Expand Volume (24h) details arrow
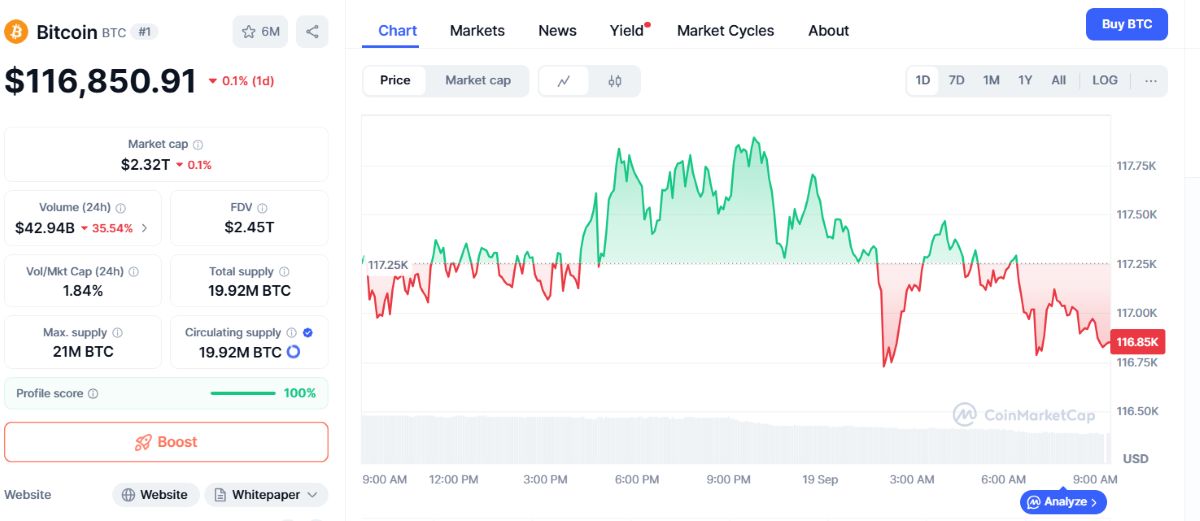Screen dimensions: 1200x521 pos(144,228)
